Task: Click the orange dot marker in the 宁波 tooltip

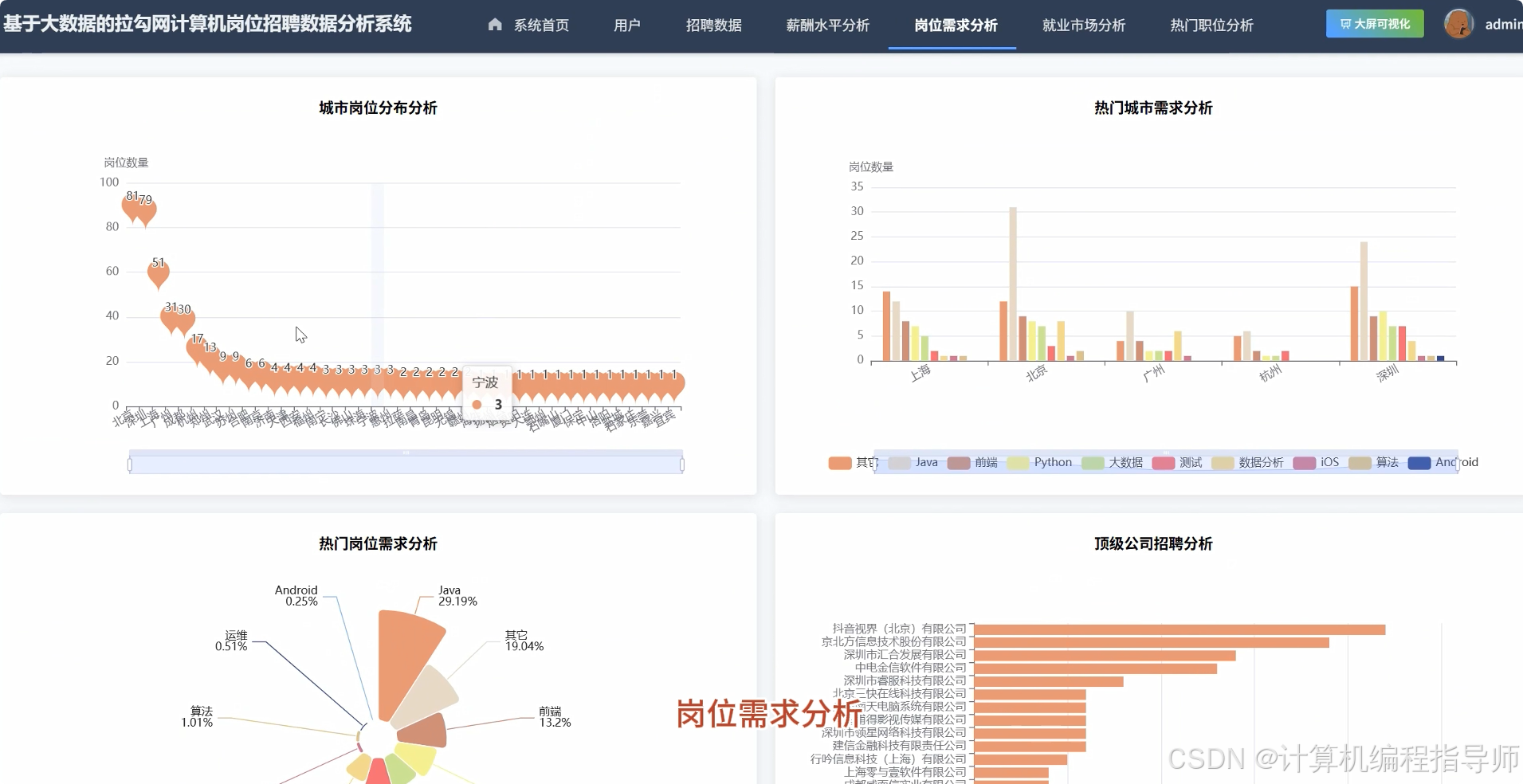Action: click(477, 404)
